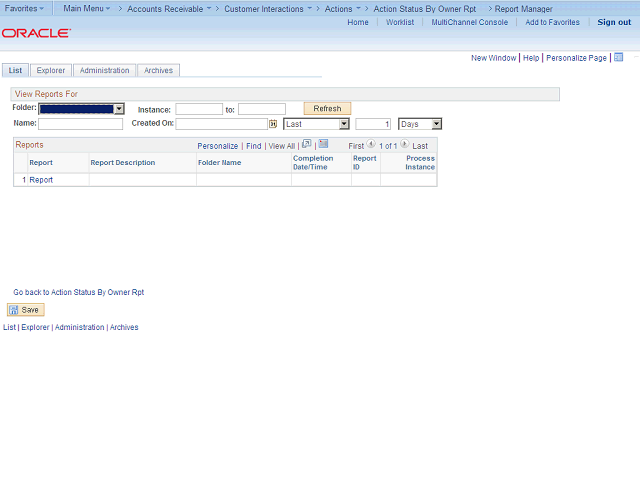Switch to the Administration tab

point(104,70)
